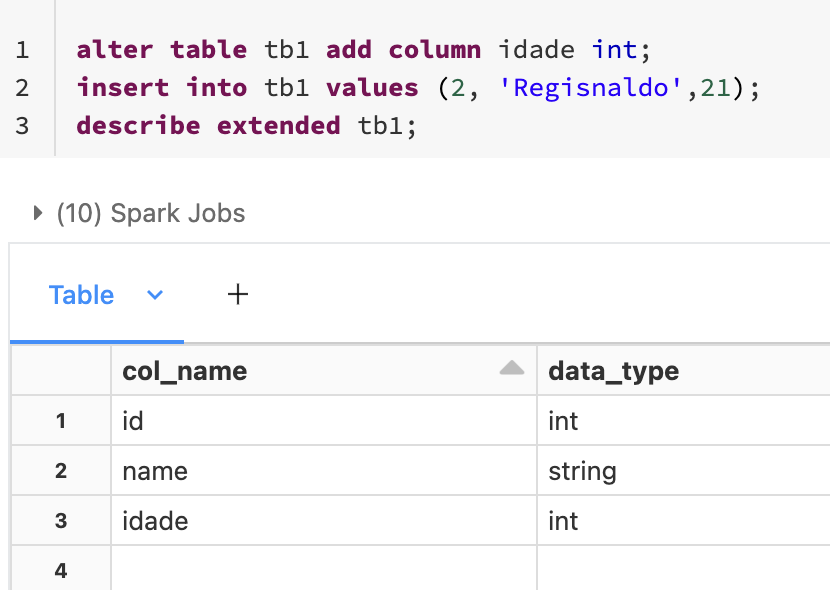Viewport: 830px width, 590px height.
Task: Click the col_name sort arrow icon
Action: 511,368
